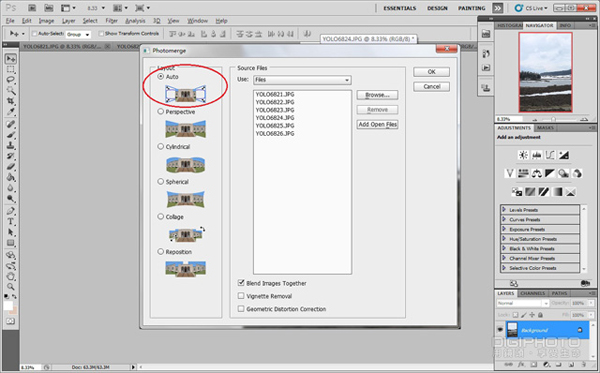Open the Filter menu
600x373 pixels.
(111, 21)
